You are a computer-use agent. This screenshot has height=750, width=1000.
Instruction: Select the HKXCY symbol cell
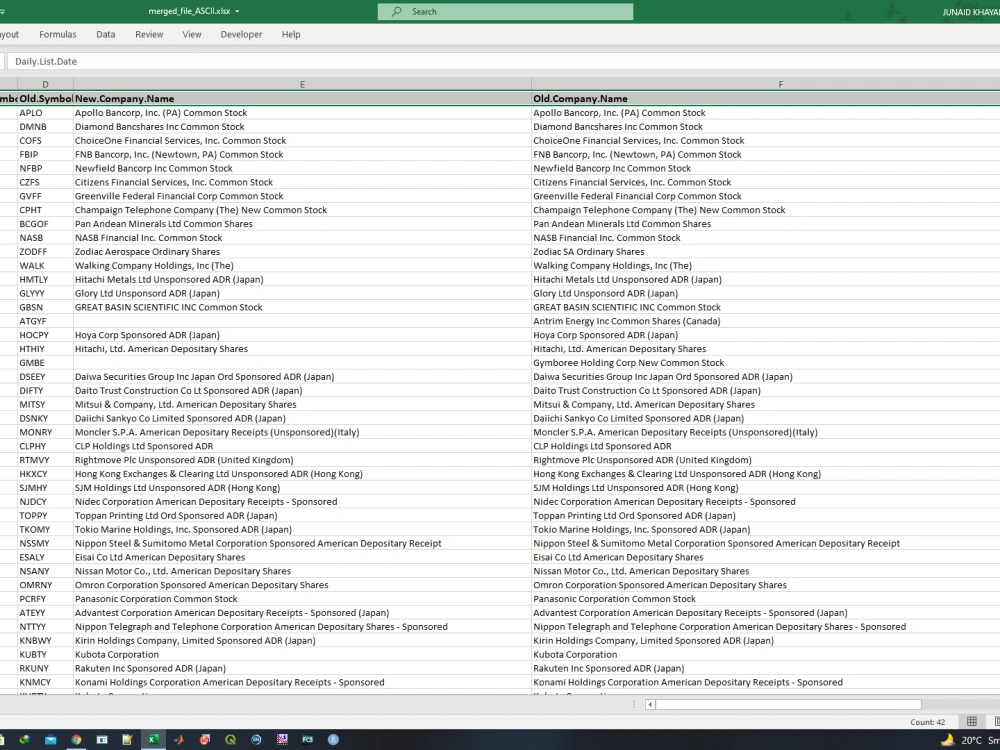click(45, 474)
